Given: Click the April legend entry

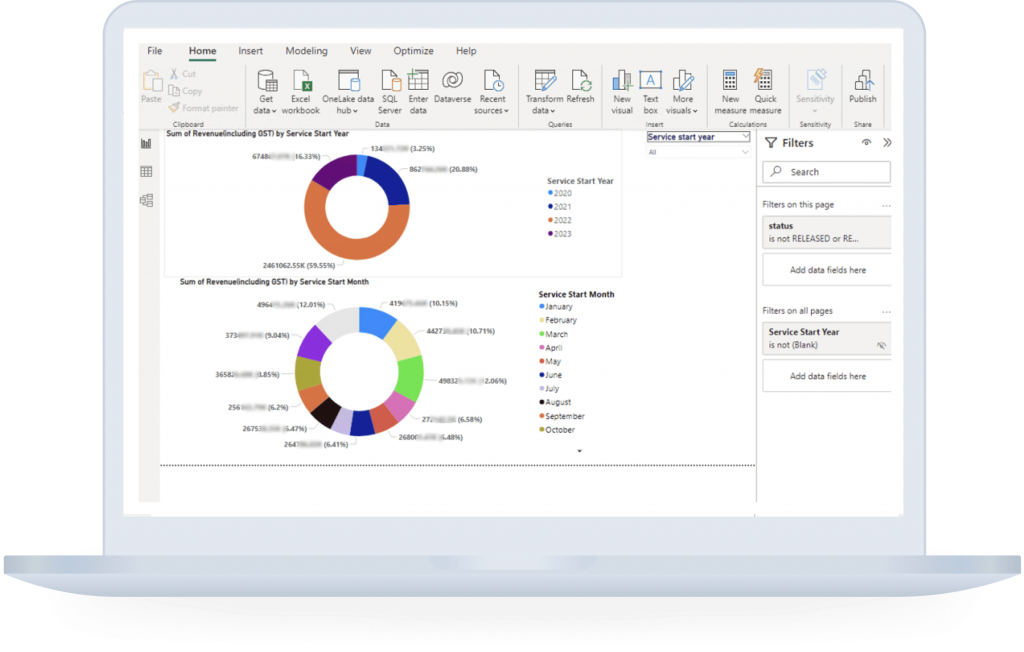Looking at the screenshot, I should tap(551, 348).
